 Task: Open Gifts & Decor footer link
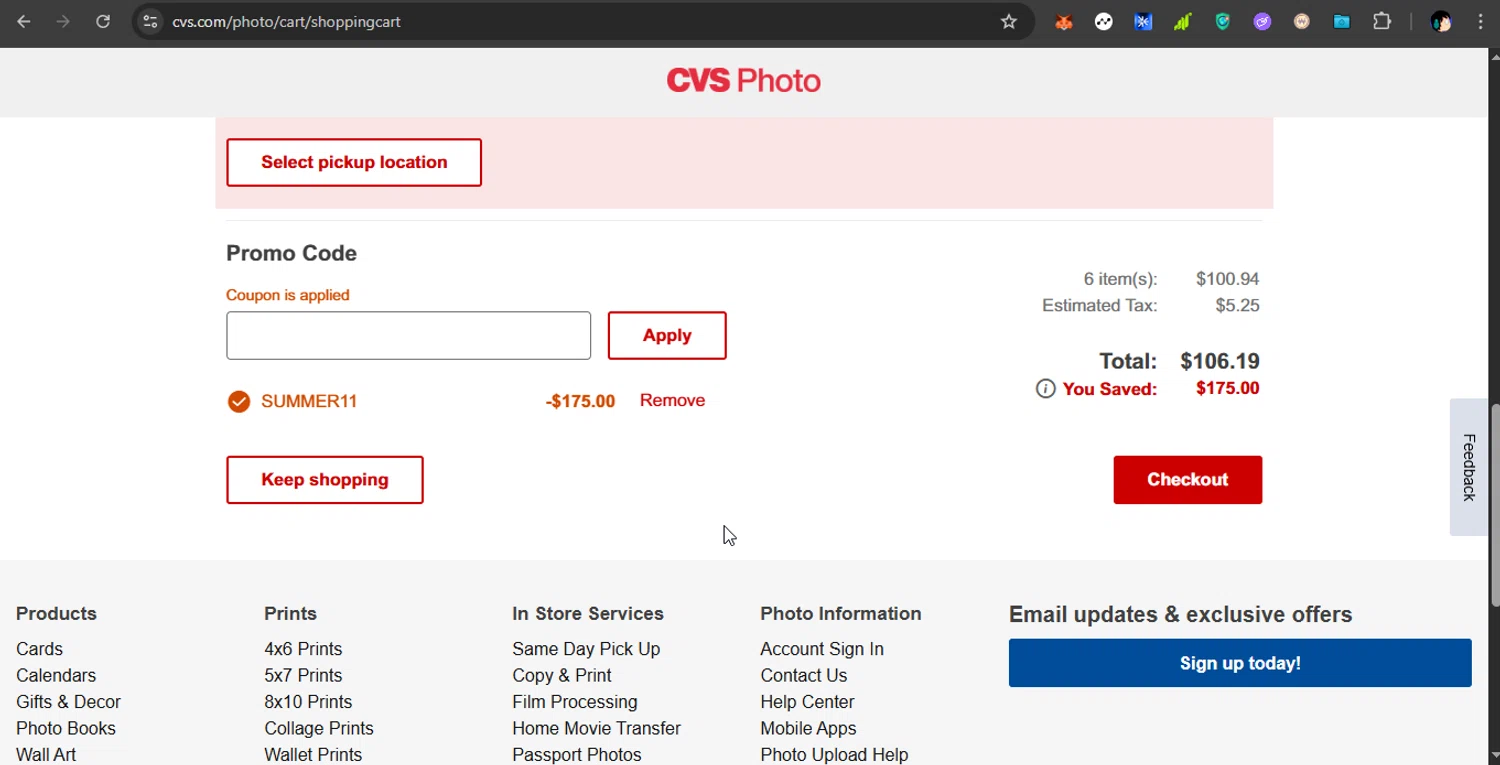[68, 702]
